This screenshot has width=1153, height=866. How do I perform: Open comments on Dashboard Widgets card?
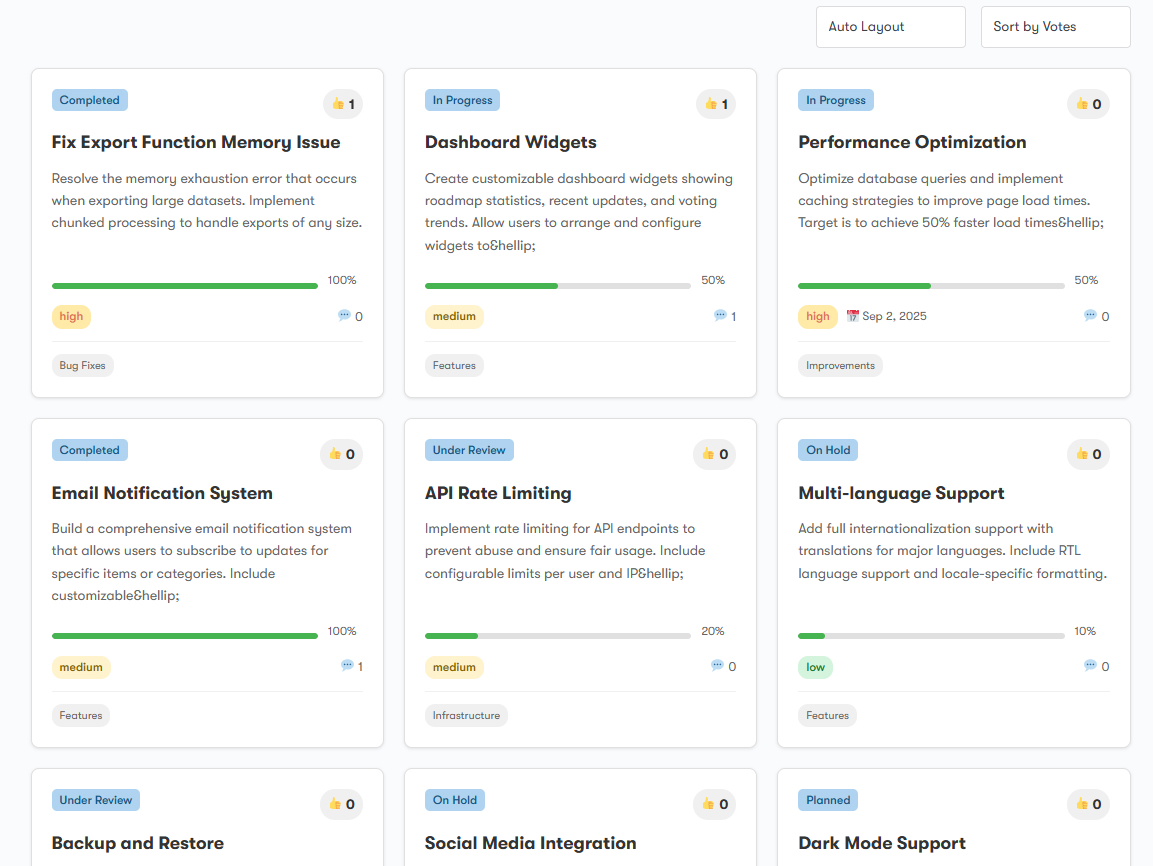[725, 316]
